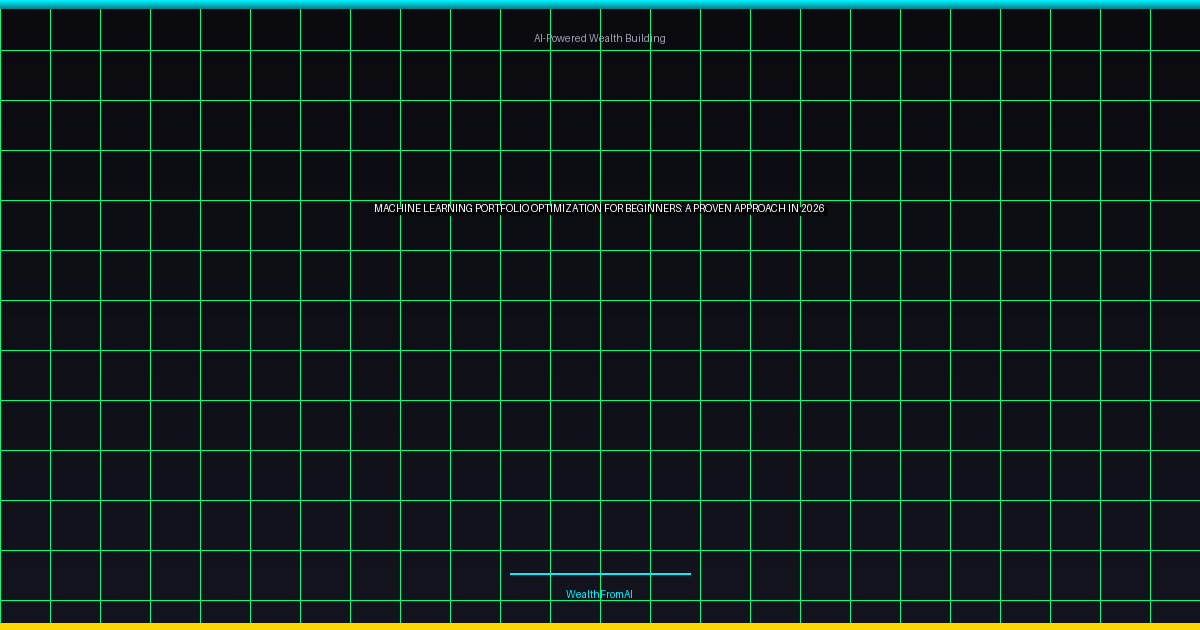
Task: Click the right end of the cyan divider
Action: point(687,574)
